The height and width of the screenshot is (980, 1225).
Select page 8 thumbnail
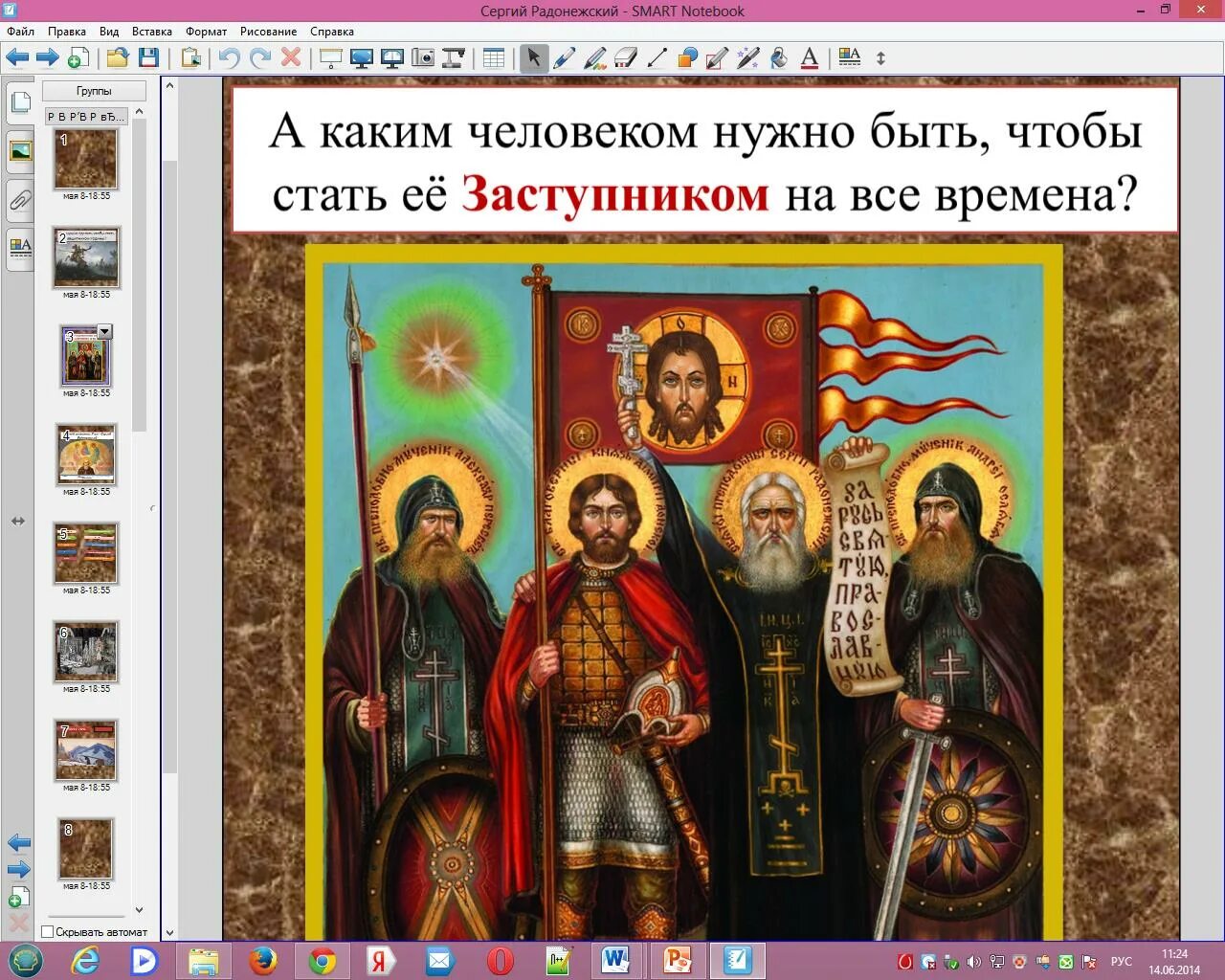click(86, 849)
